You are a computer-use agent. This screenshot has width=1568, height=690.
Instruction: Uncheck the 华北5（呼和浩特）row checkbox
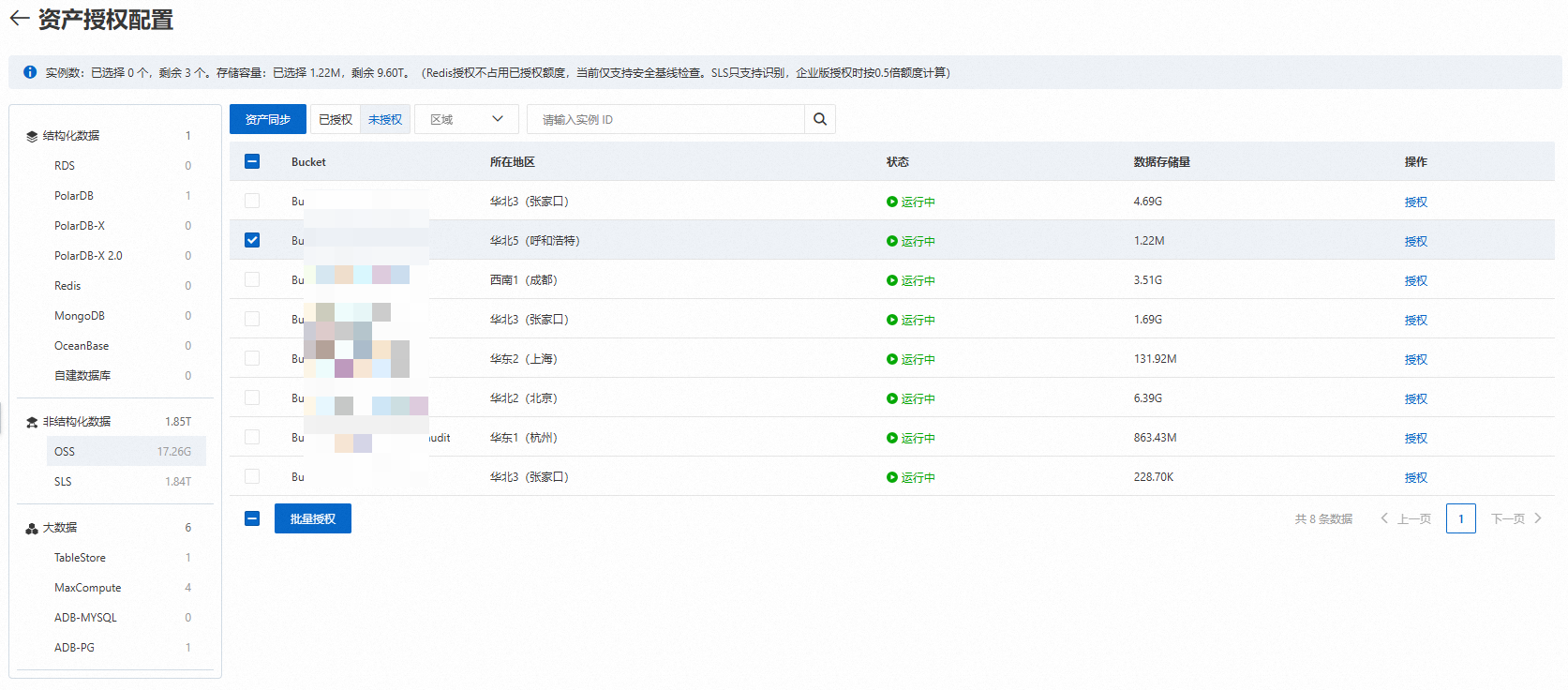pyautogui.click(x=252, y=240)
